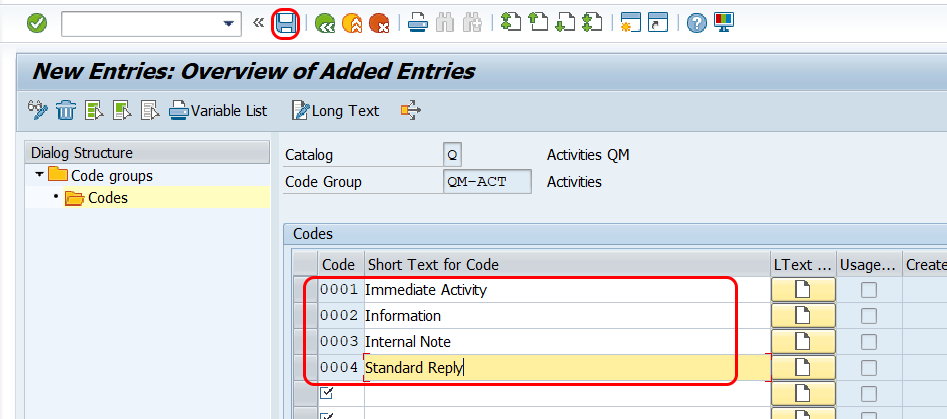Screen dimensions: 947x419
Task: Toggle Usage checkbox for Immediate Activity
Action: tap(868, 290)
